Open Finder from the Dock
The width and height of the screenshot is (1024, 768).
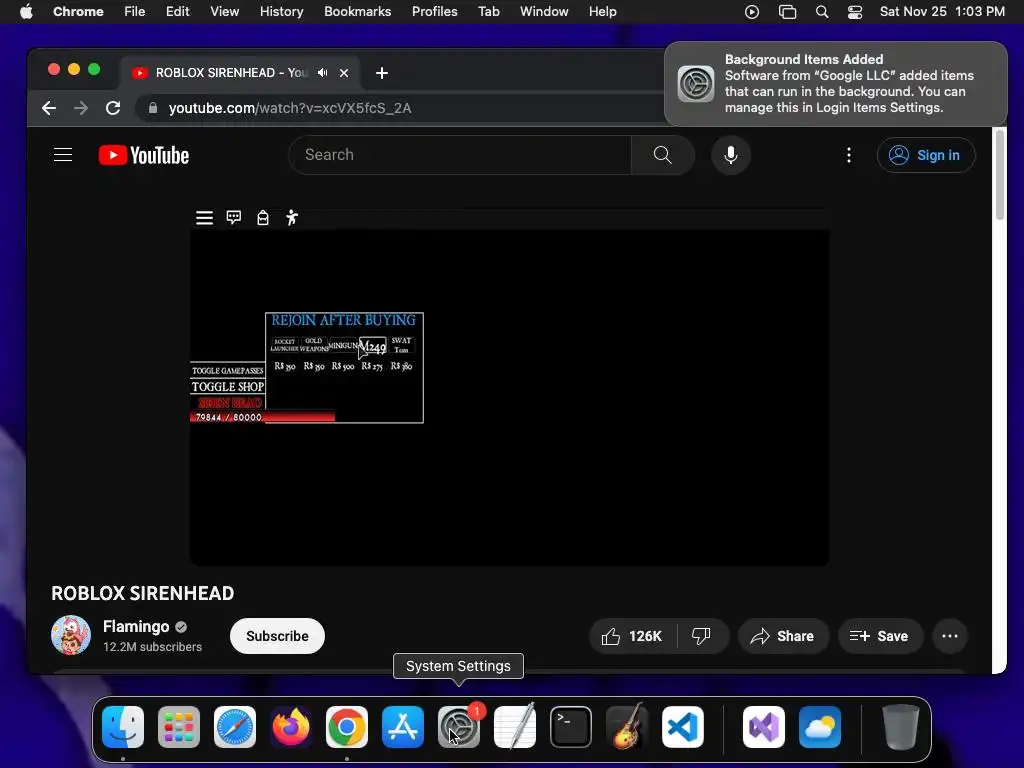123,727
